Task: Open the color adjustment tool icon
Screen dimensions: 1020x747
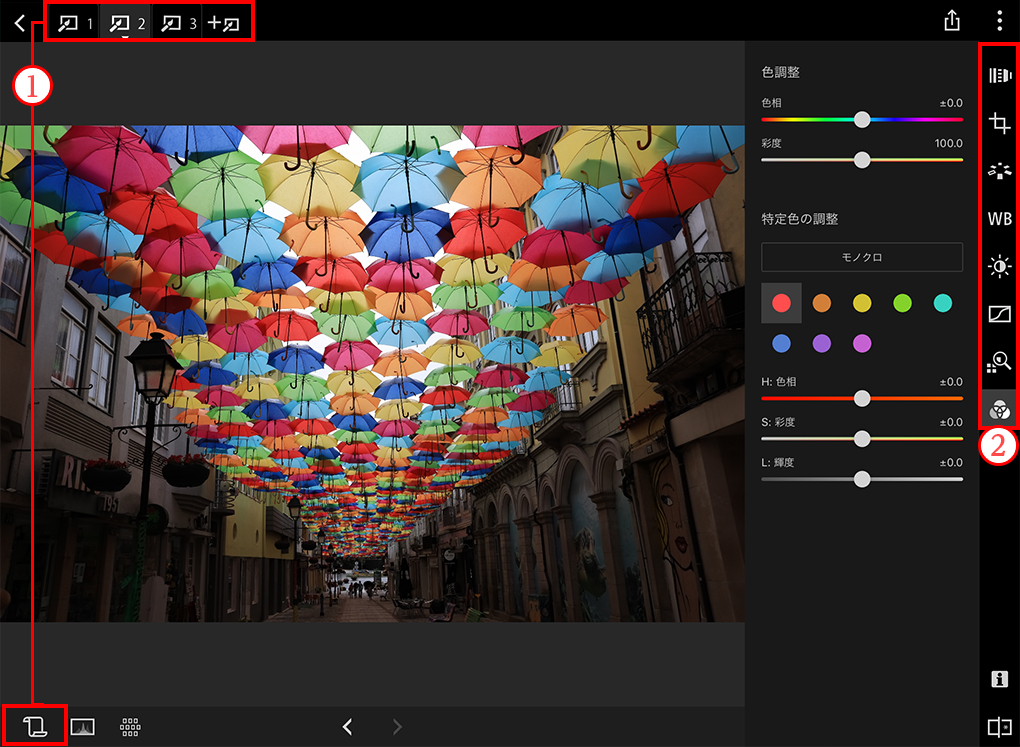Action: tap(999, 408)
